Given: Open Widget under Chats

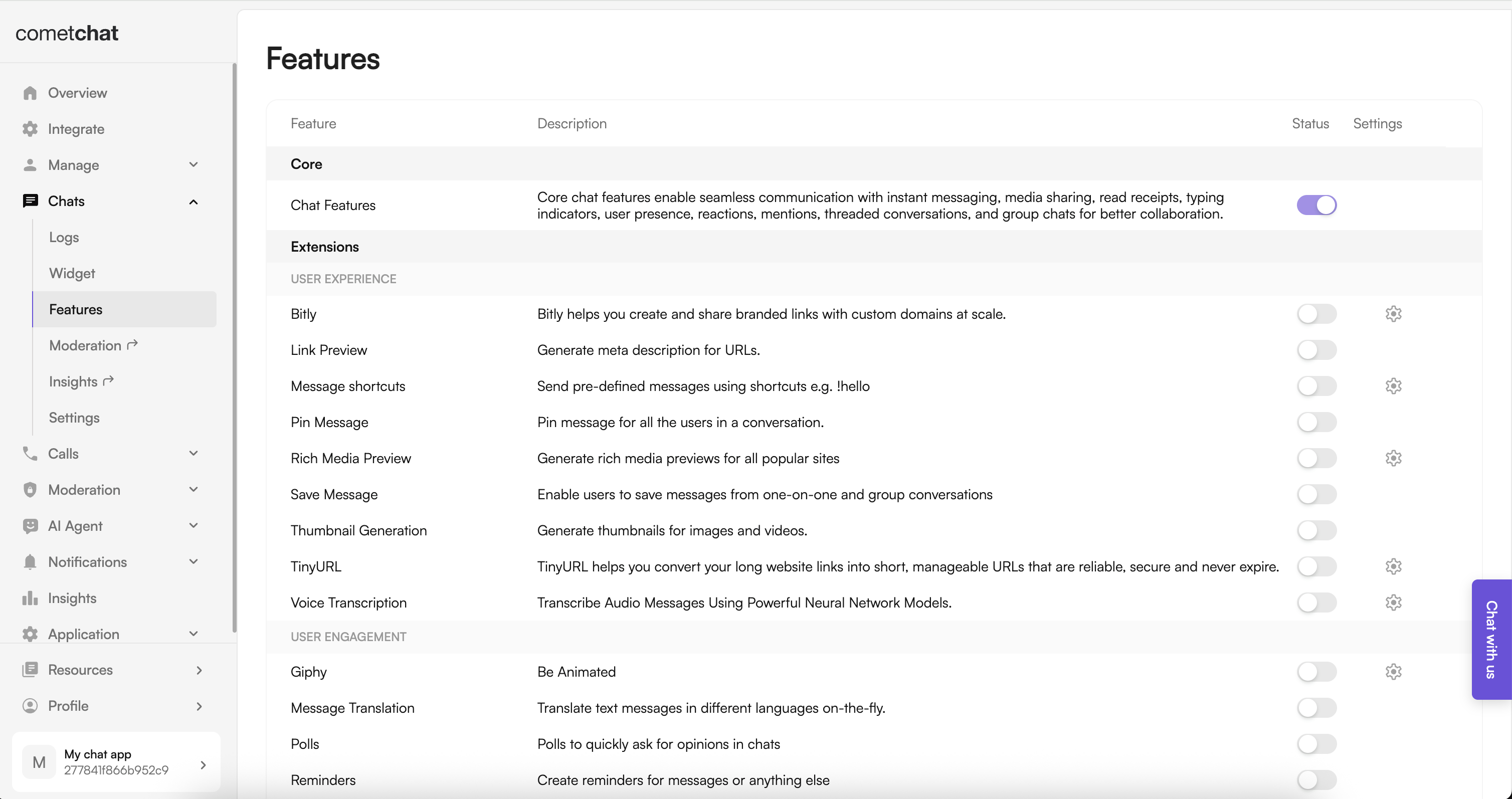Looking at the screenshot, I should [x=72, y=274].
